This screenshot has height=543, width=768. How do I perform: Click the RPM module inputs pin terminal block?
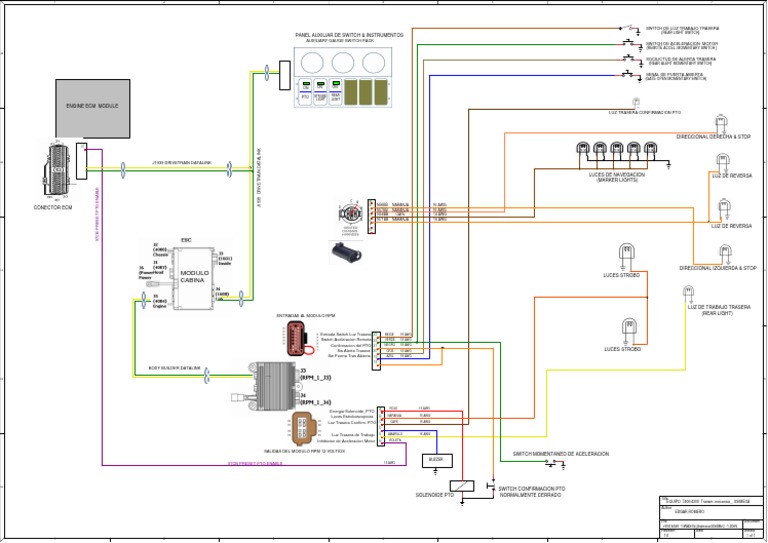click(x=376, y=351)
